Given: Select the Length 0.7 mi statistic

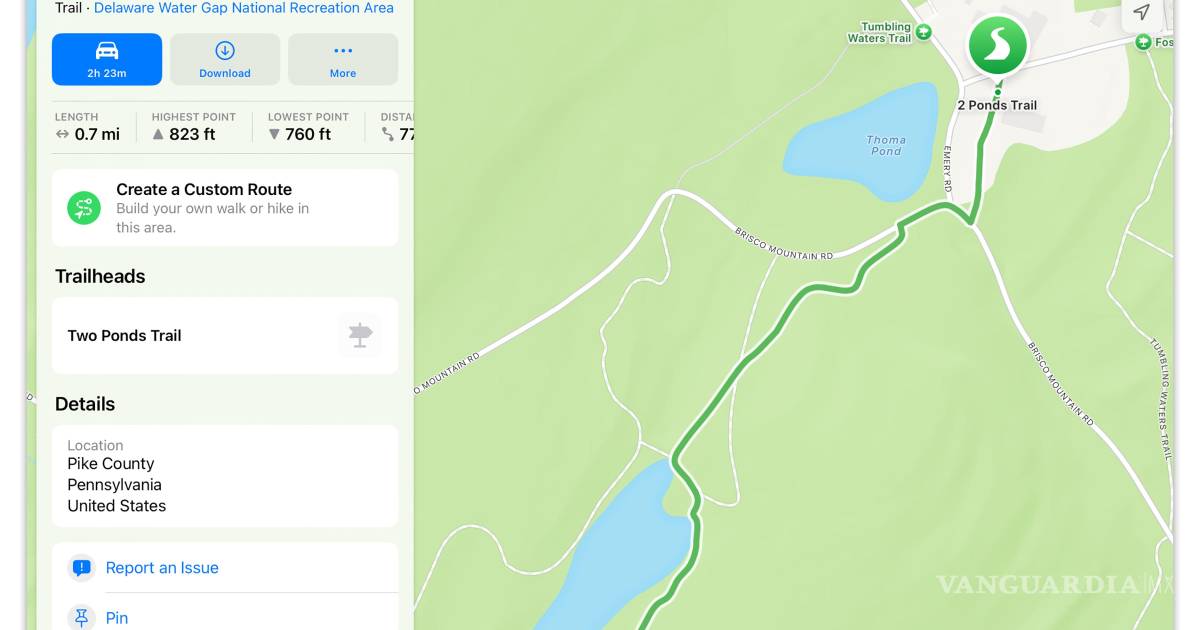Looking at the screenshot, I should point(88,127).
